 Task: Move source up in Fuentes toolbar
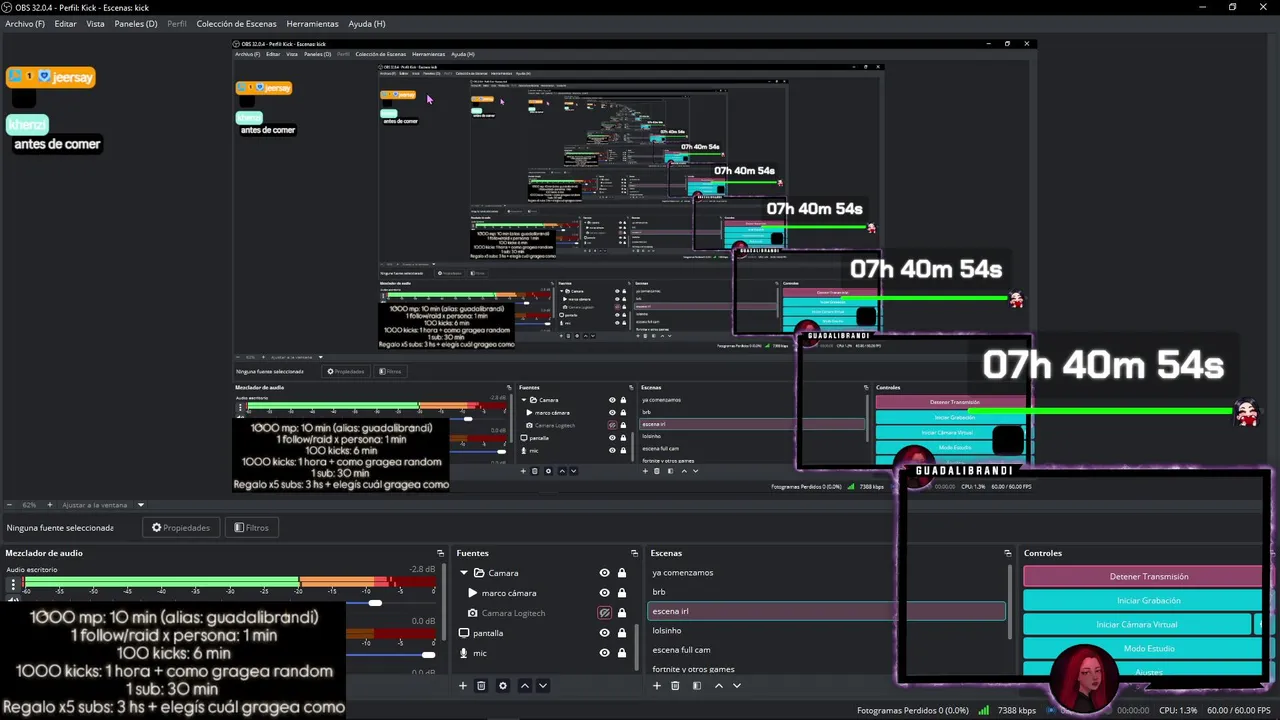coord(524,686)
